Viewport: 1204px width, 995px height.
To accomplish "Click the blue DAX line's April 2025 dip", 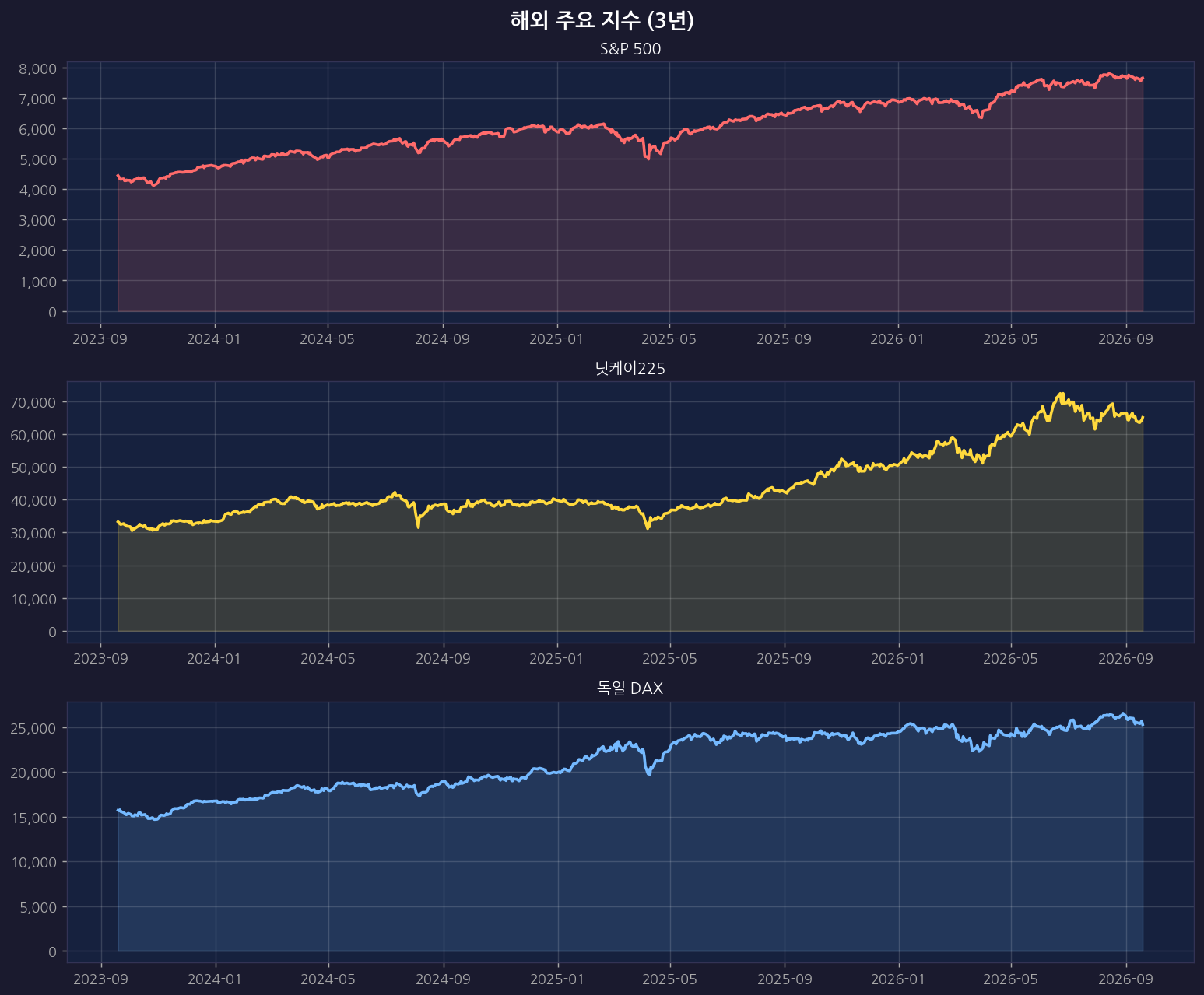I will pos(649,773).
